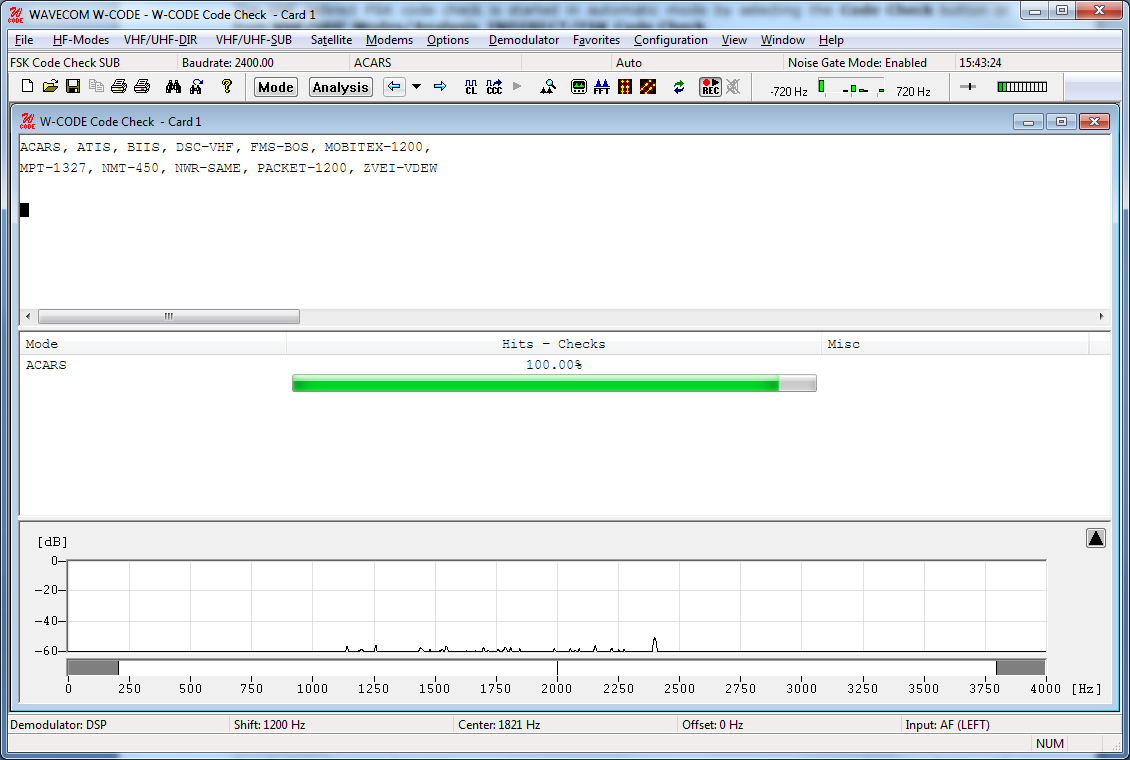Click the slider icon left of the level meter
Image resolution: width=1130 pixels, height=760 pixels.
click(968, 87)
